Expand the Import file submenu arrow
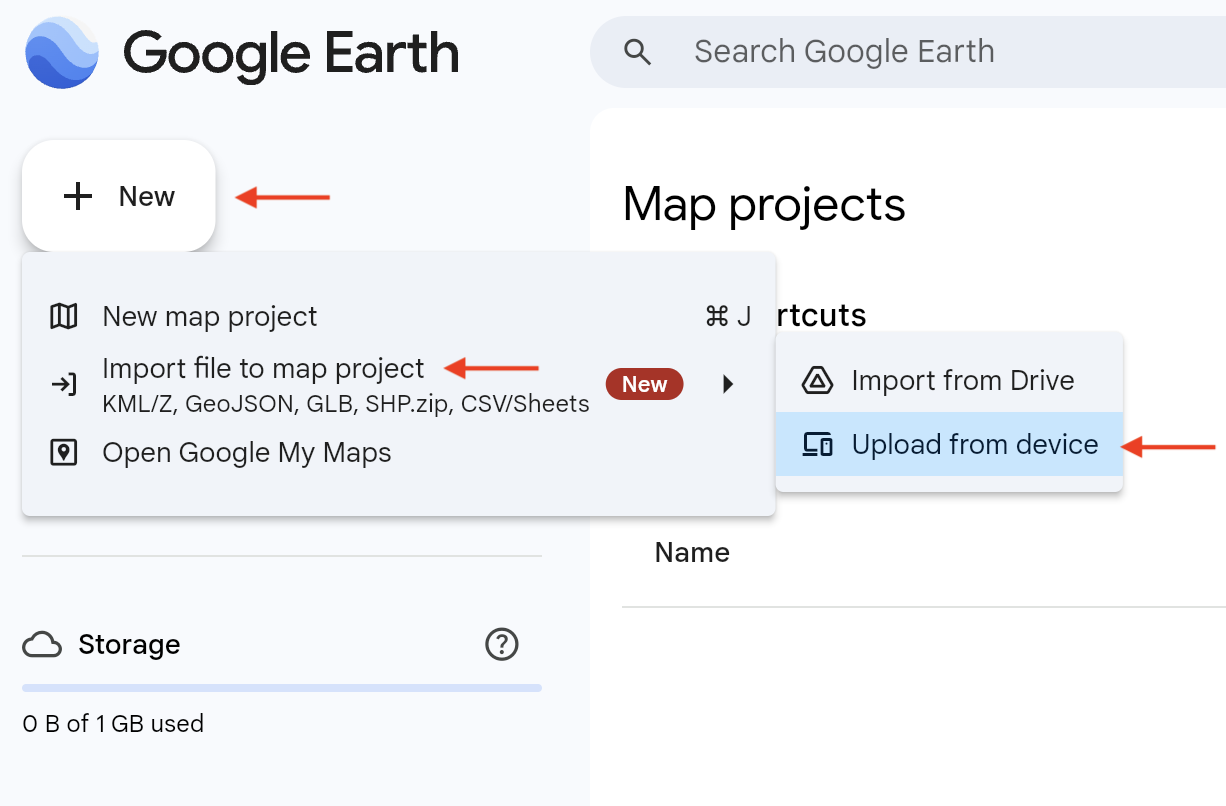The image size is (1226, 806). pyautogui.click(x=728, y=384)
